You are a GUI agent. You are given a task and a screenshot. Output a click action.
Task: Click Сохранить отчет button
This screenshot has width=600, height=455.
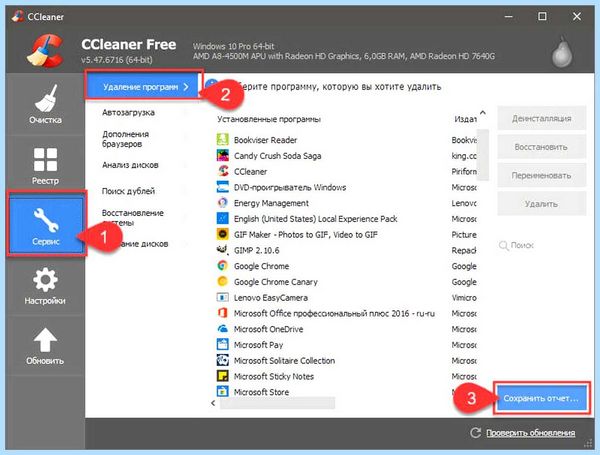point(541,398)
